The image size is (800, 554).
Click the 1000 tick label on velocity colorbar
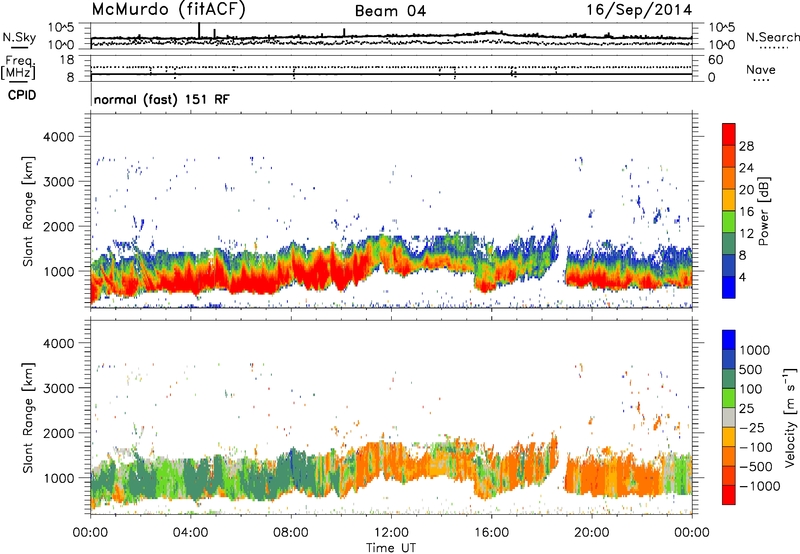pos(755,350)
